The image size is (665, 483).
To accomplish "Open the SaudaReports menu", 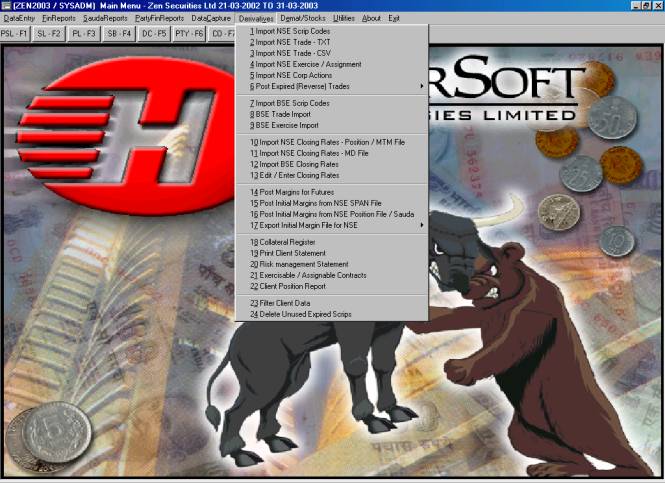I will point(104,18).
